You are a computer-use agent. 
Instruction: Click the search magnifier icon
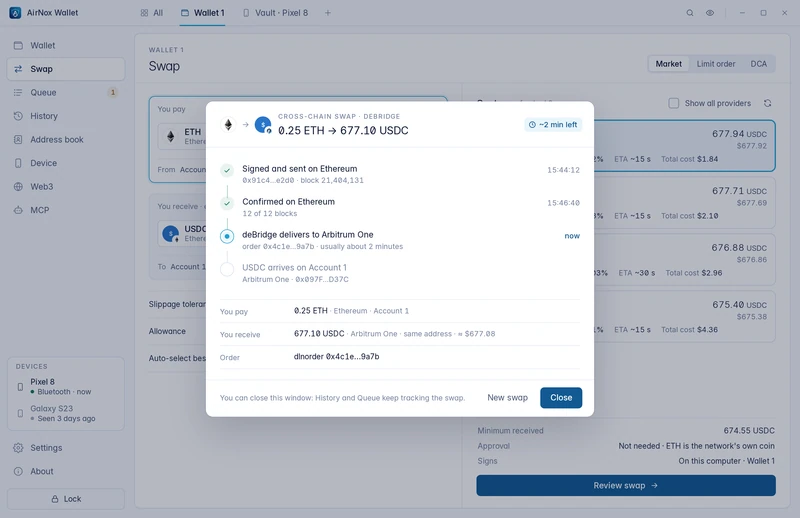(690, 13)
